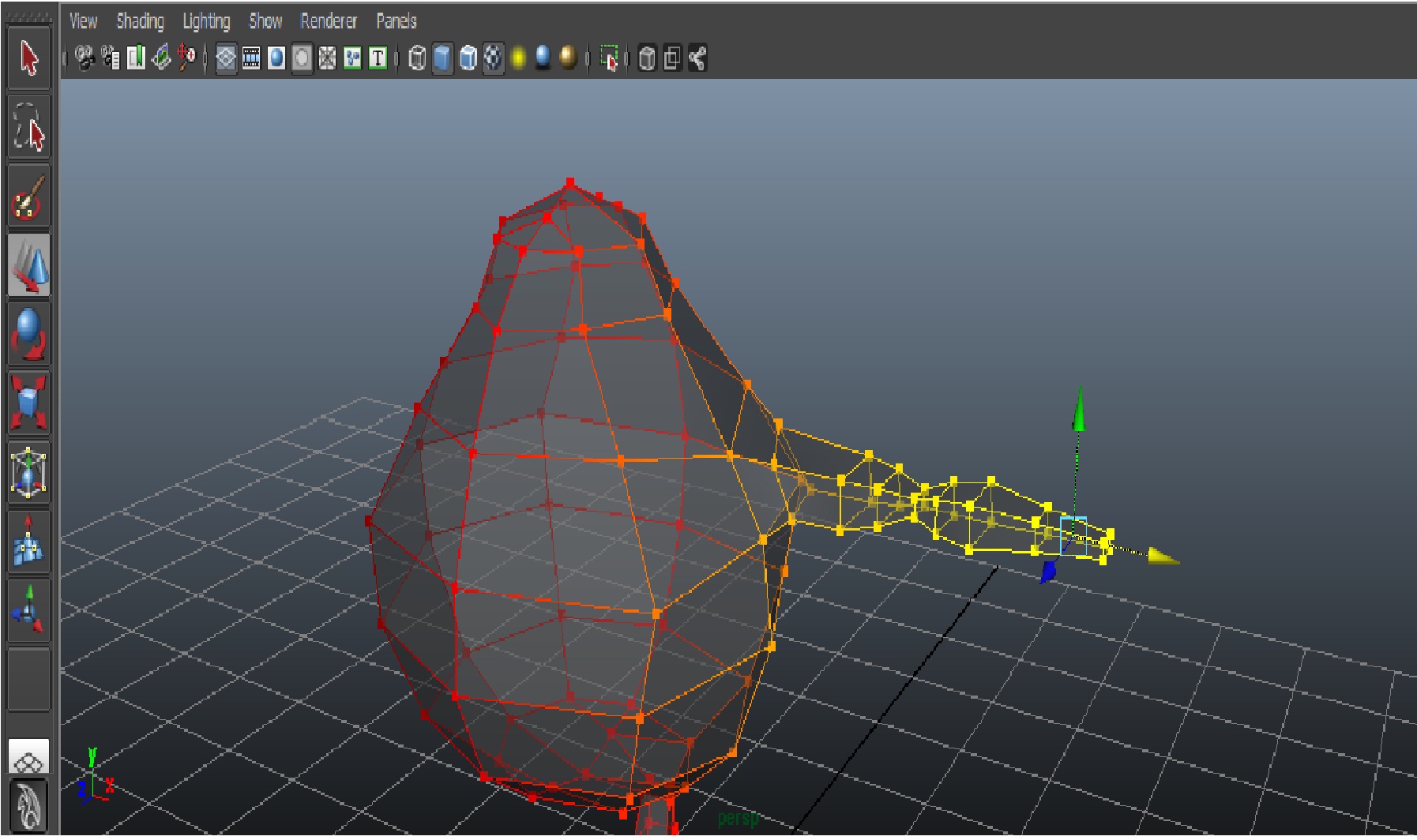The image size is (1417, 840).
Task: Toggle Isolate Select icon
Action: (609, 58)
